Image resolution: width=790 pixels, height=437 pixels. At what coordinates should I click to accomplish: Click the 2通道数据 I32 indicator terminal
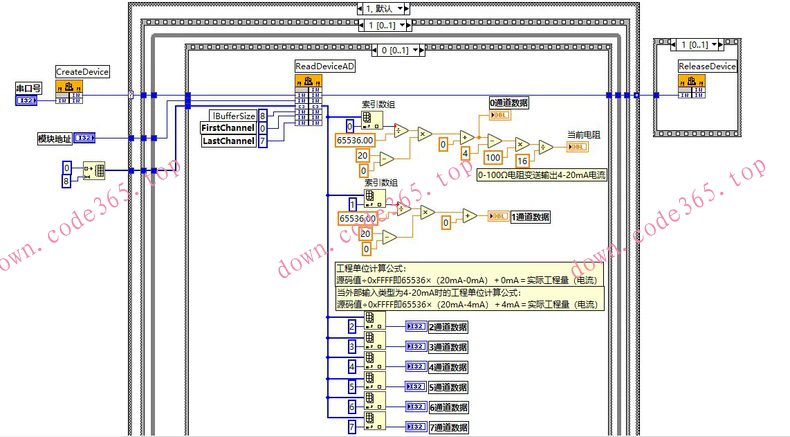coord(415,326)
